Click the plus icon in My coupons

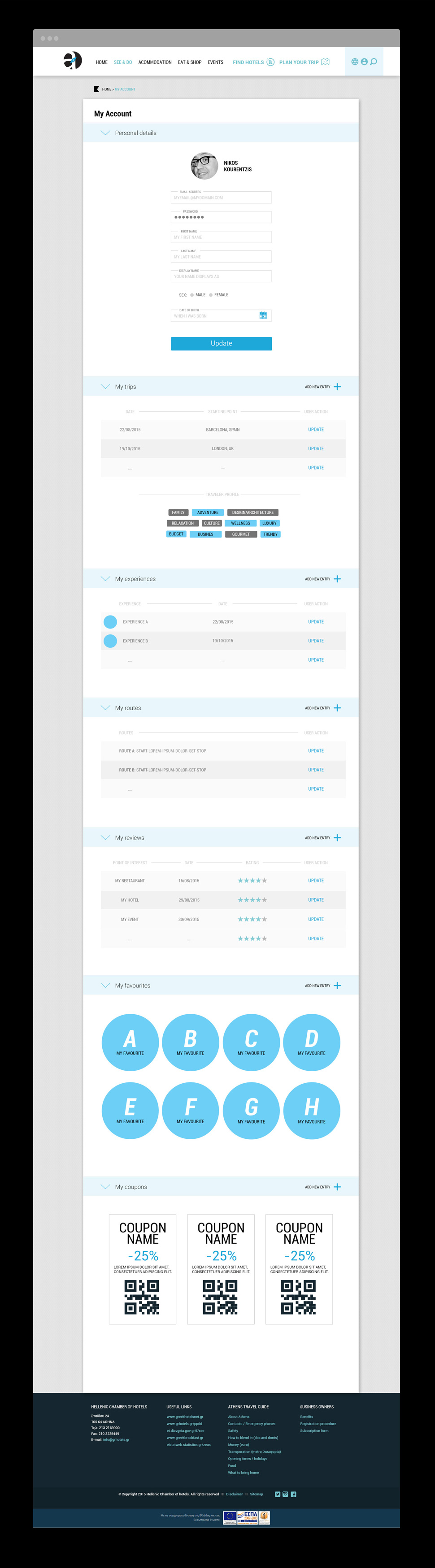pos(338,1187)
